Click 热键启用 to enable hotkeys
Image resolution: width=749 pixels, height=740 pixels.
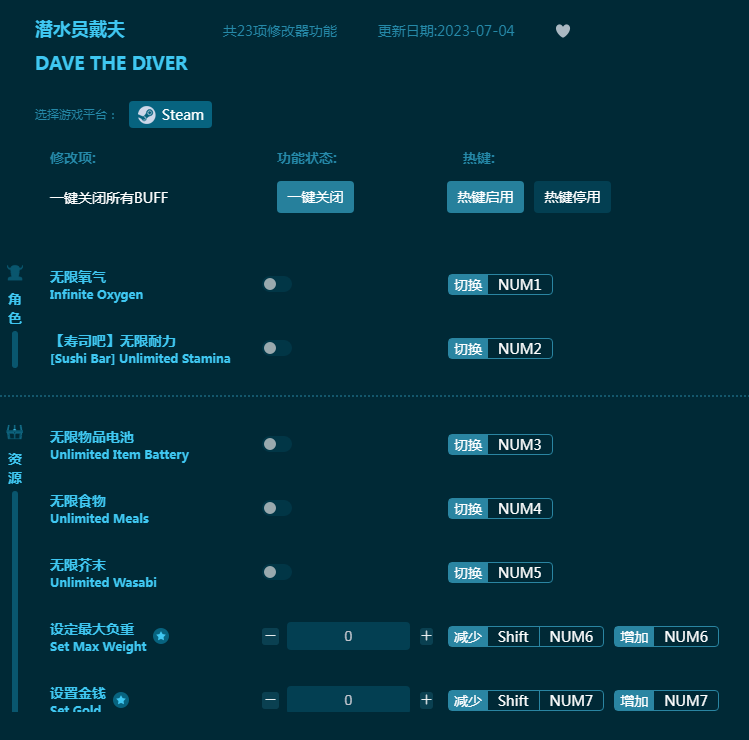coord(485,197)
